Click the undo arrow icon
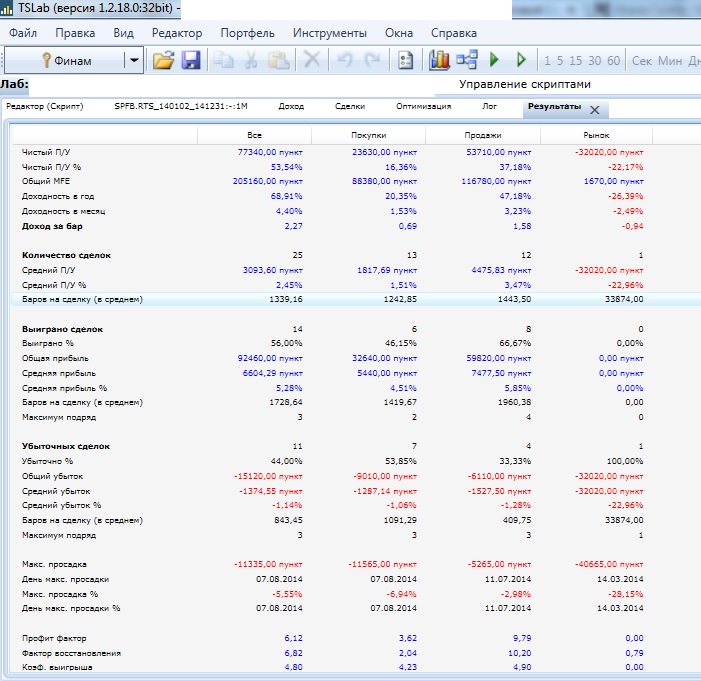 tap(345, 60)
